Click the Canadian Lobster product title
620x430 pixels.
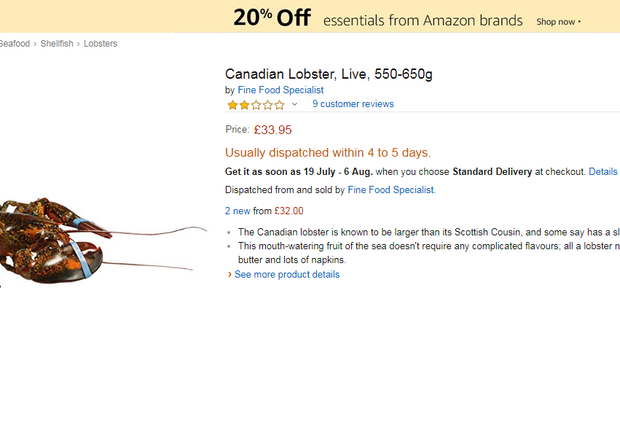(x=329, y=74)
